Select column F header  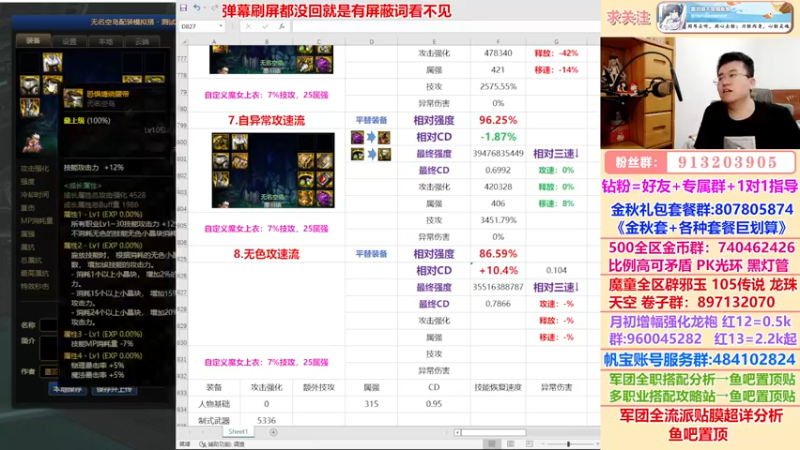point(497,42)
